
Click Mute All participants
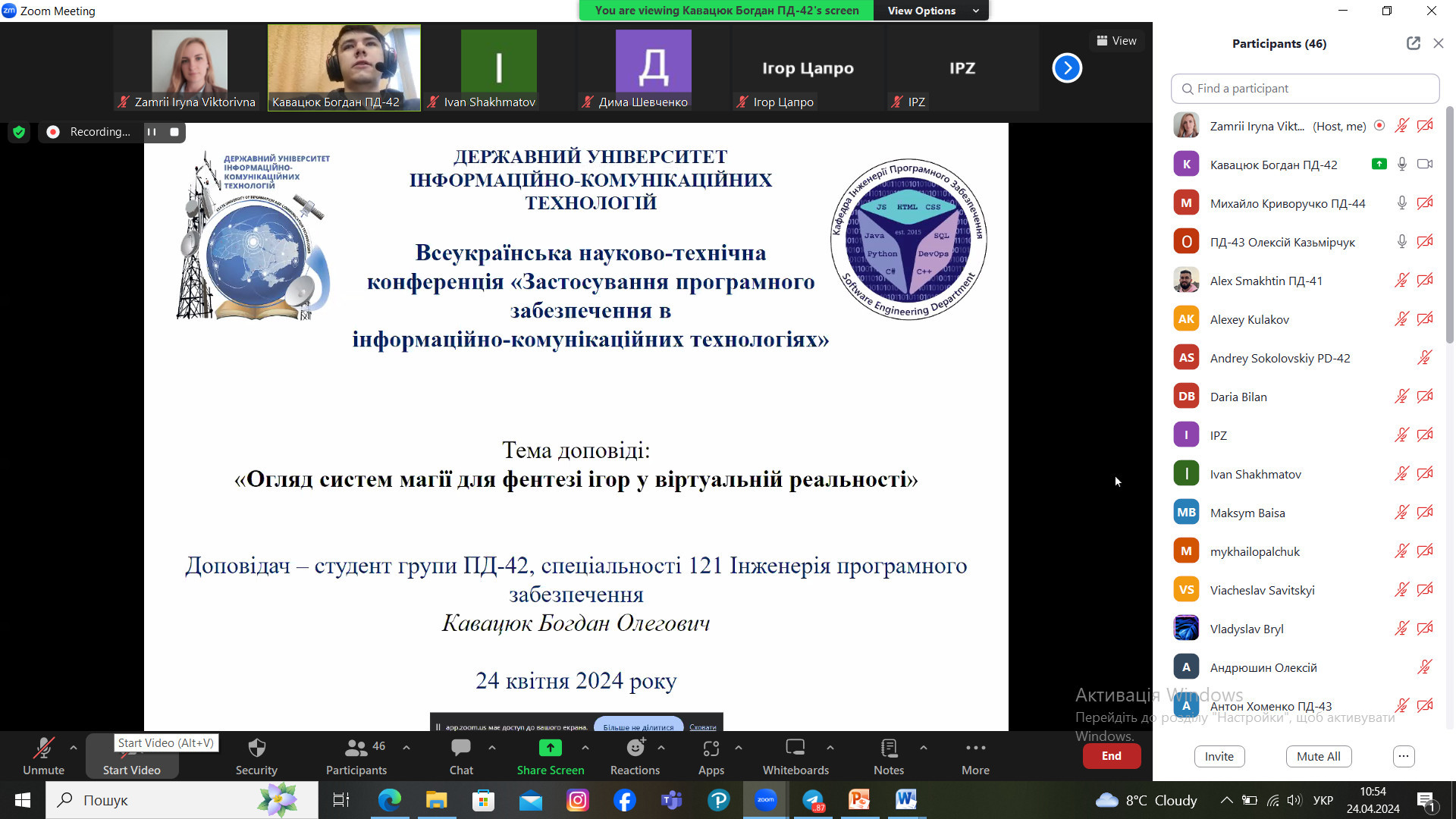coord(1319,756)
